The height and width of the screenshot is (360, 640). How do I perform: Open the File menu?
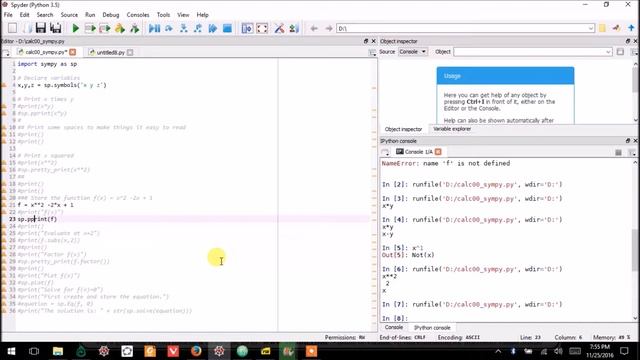click(x=8, y=15)
